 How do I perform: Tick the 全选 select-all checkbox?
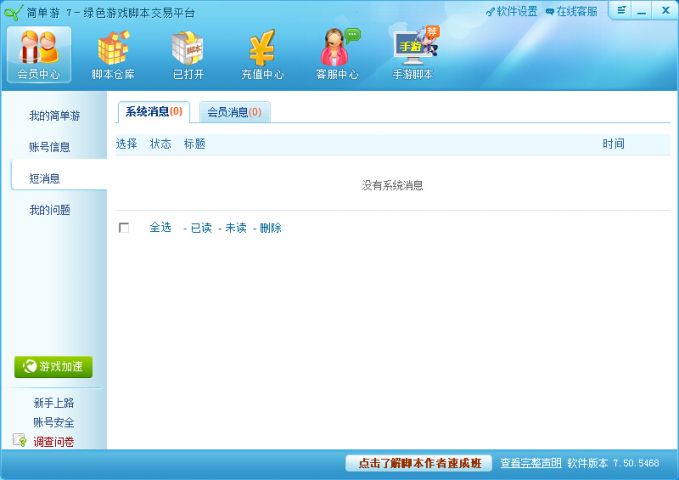point(124,228)
